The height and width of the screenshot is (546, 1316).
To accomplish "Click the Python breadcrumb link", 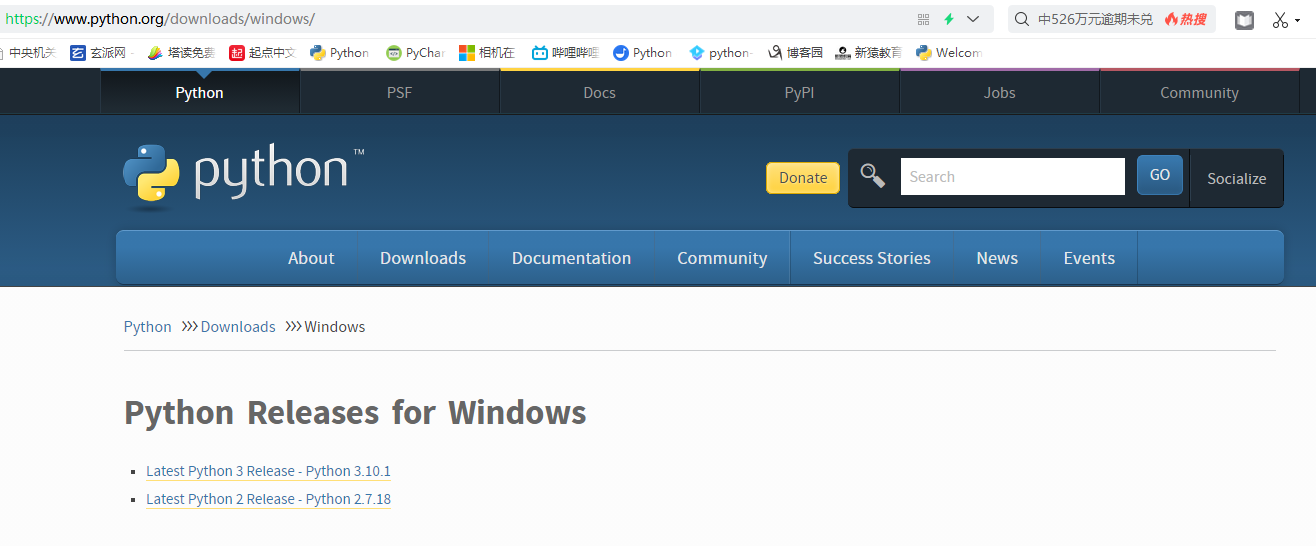I will tap(148, 327).
